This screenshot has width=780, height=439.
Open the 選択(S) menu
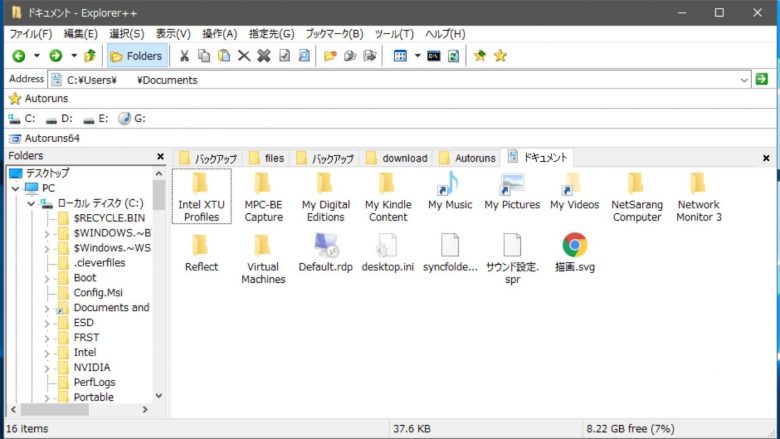pos(127,34)
